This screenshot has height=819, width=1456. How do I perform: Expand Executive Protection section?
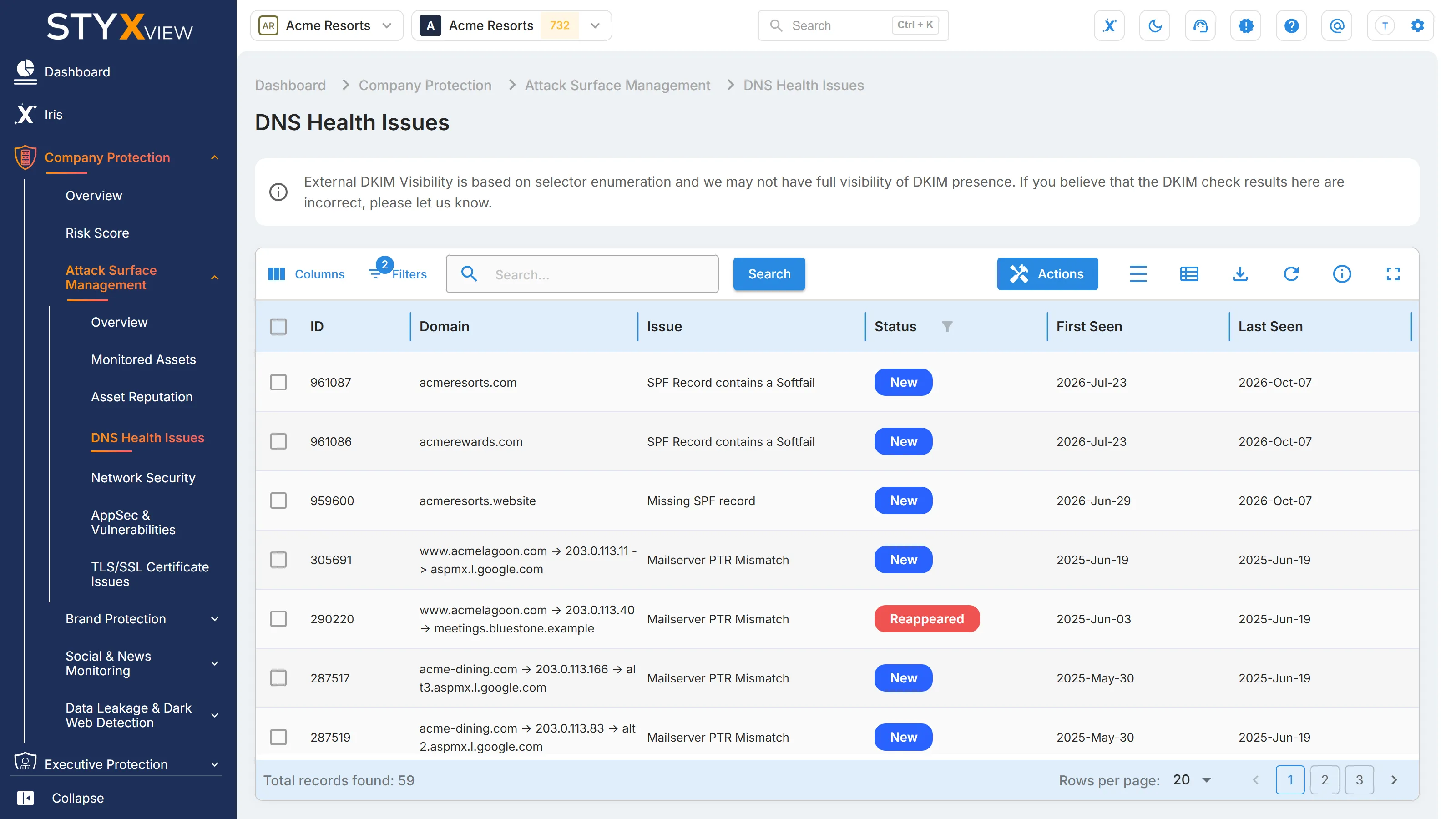click(x=215, y=765)
